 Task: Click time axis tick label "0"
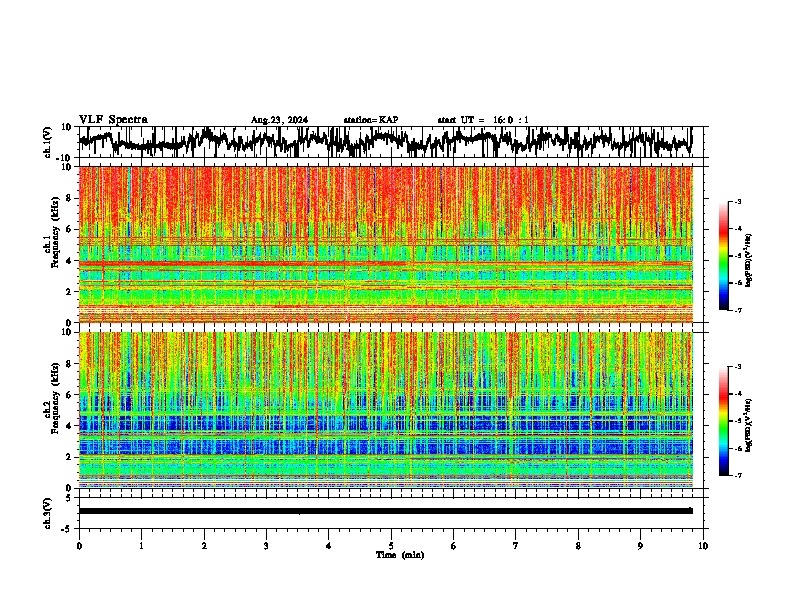79,546
